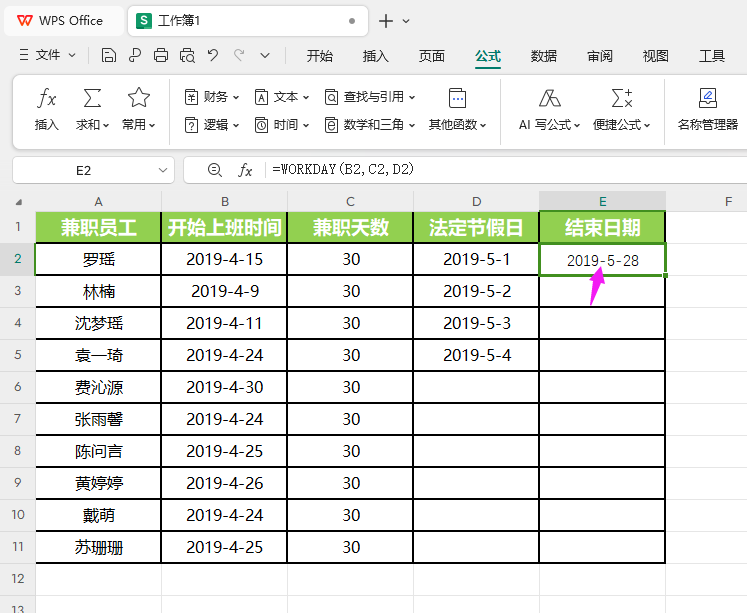Screen dimensions: 747x613
Task: Click the Save icon
Action: [x=109, y=56]
